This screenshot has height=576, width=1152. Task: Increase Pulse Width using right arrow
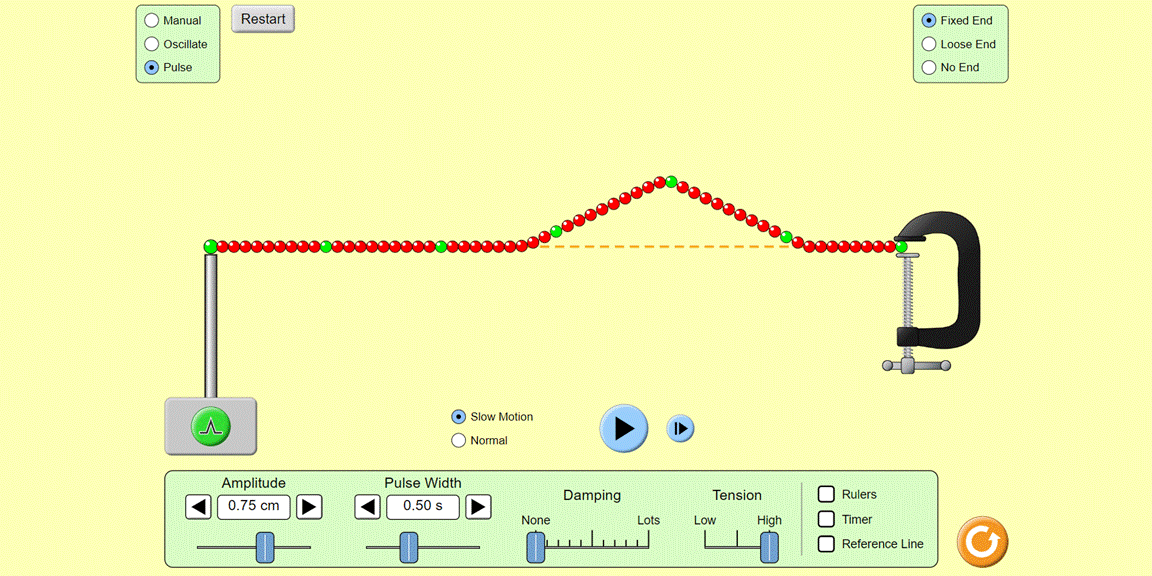tap(478, 507)
